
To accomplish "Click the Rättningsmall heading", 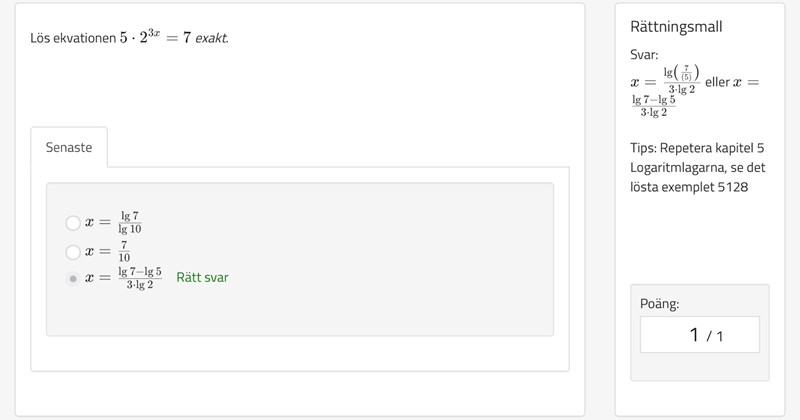I will point(677,27).
